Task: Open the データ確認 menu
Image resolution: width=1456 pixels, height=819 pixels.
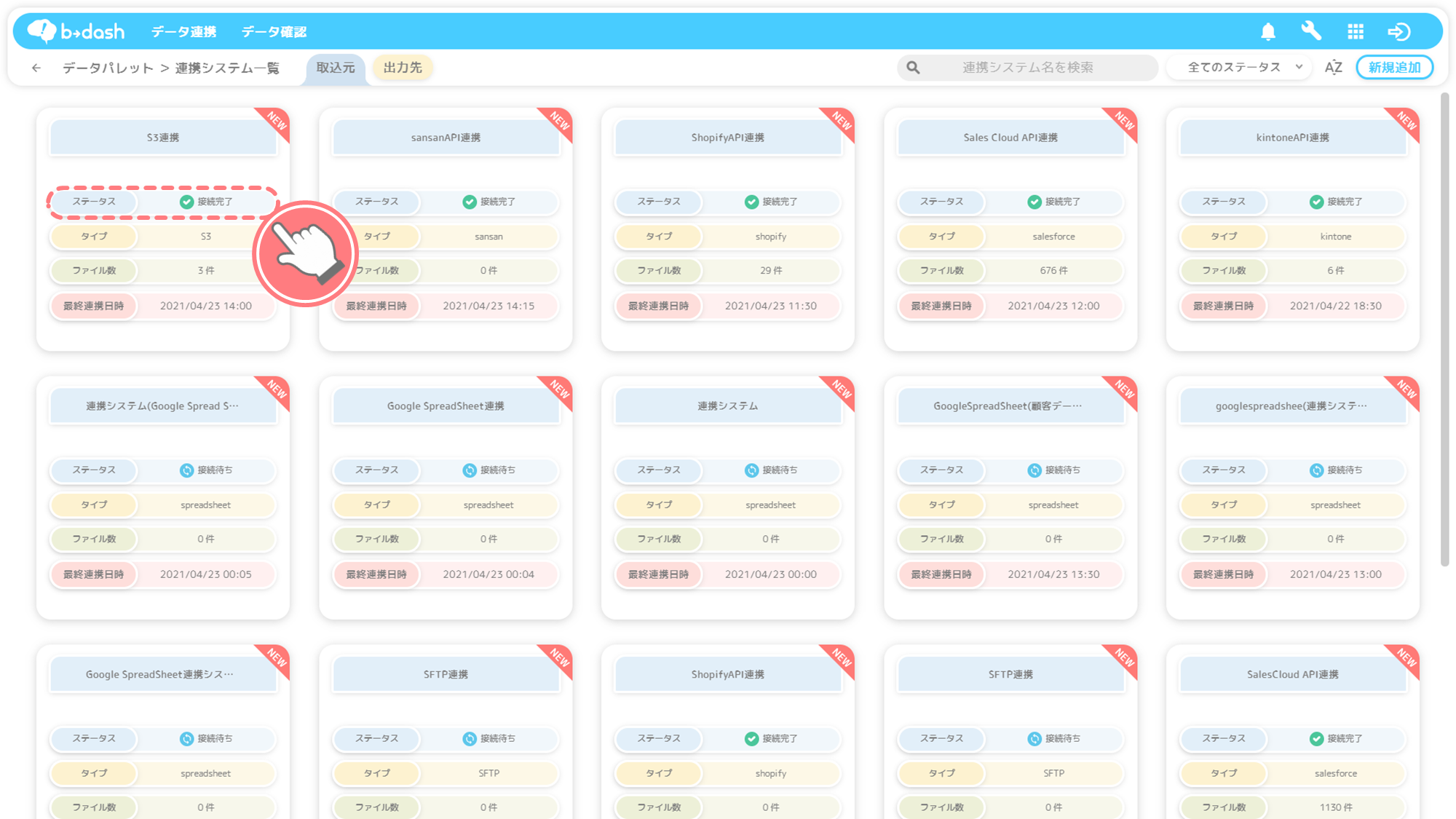Action: click(274, 32)
